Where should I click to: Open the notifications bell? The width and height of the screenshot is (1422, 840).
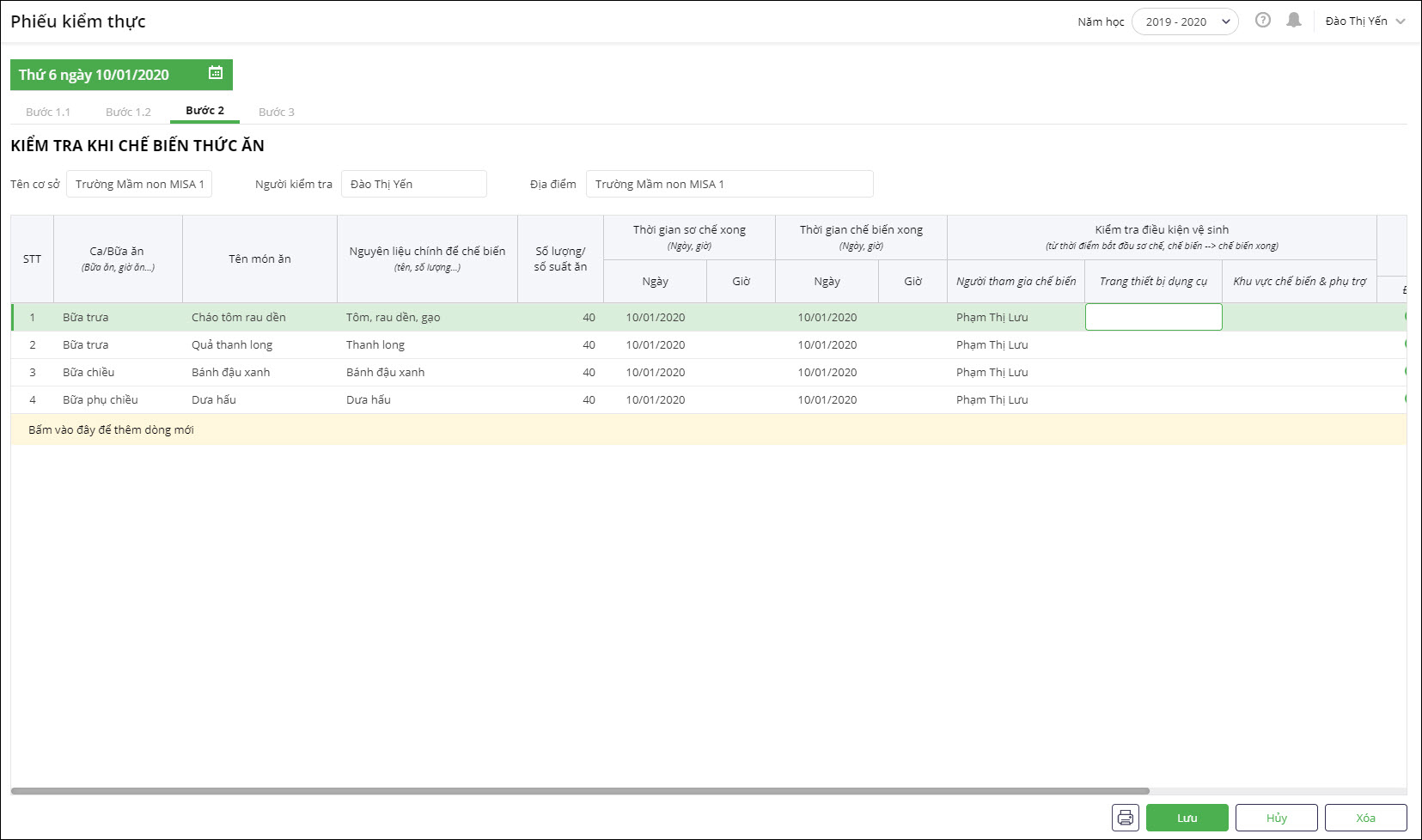pyautogui.click(x=1293, y=21)
